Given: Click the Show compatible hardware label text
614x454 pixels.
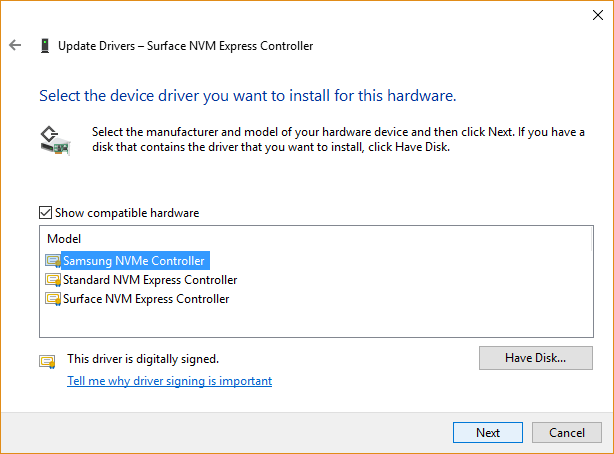Looking at the screenshot, I should pos(127,213).
